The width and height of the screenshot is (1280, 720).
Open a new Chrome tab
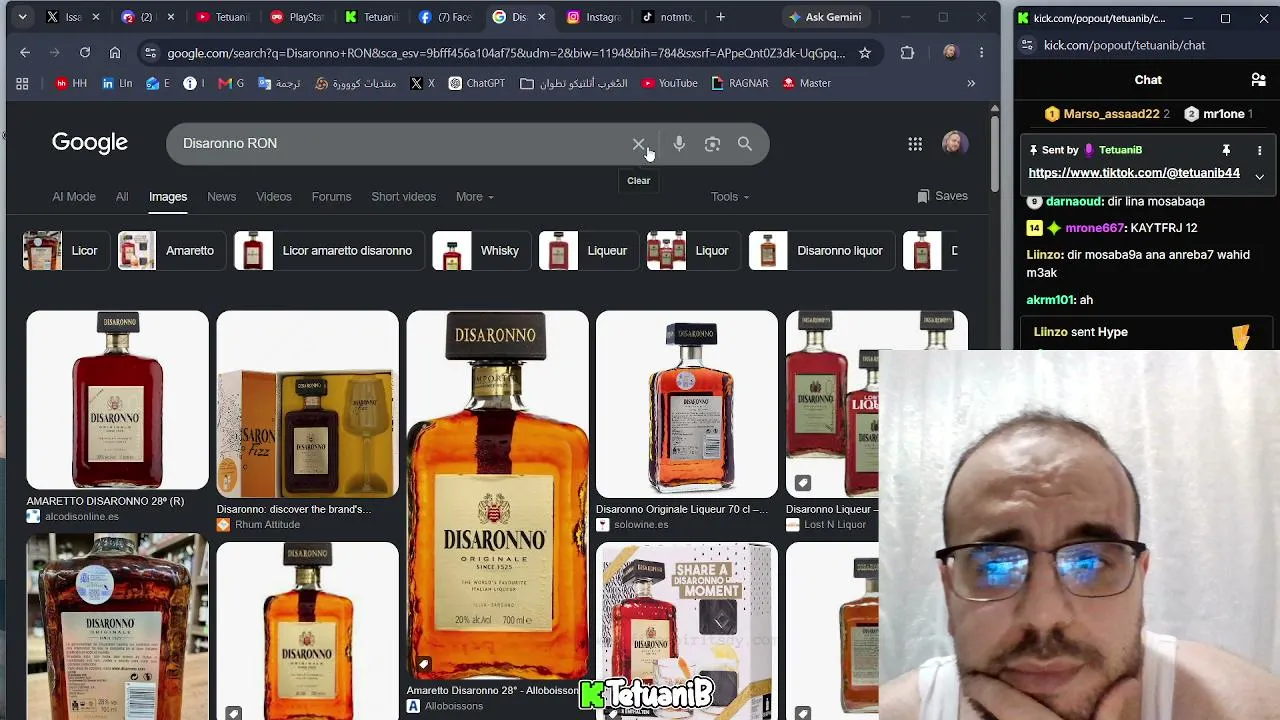click(720, 17)
